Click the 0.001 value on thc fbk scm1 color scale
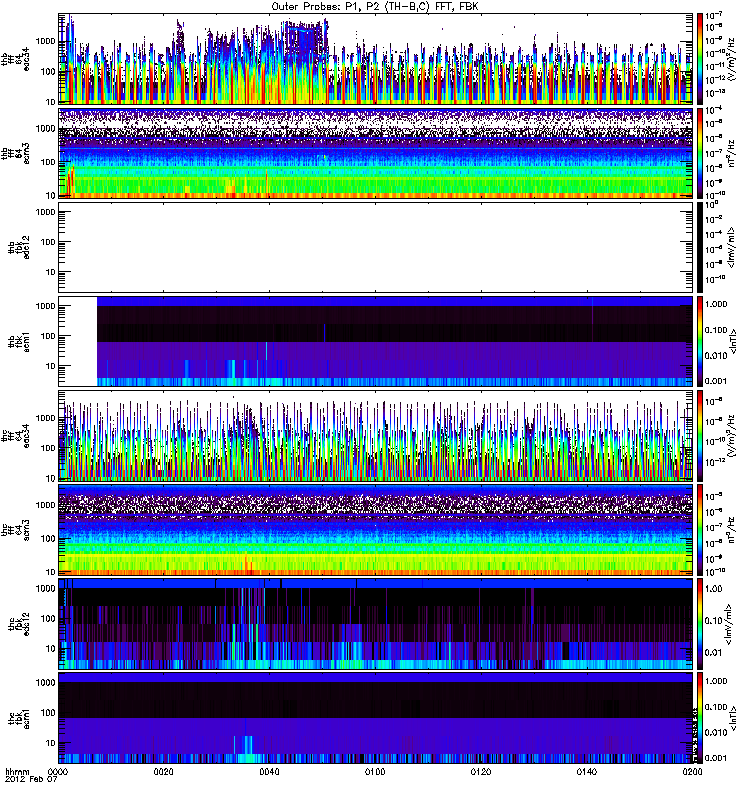 click(x=716, y=758)
